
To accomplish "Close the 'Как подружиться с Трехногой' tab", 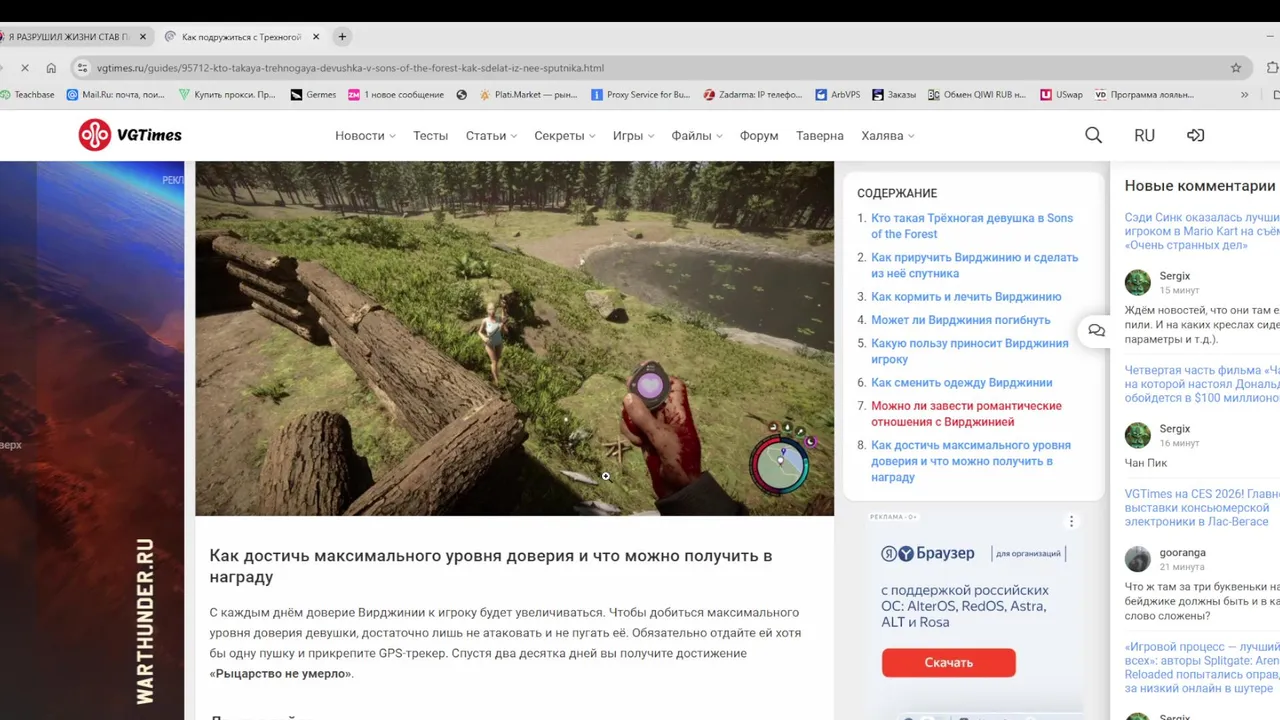I will tap(316, 37).
